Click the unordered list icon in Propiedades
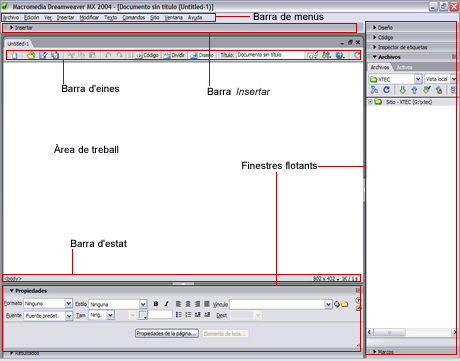This screenshot has width=460, height=361. point(179,315)
